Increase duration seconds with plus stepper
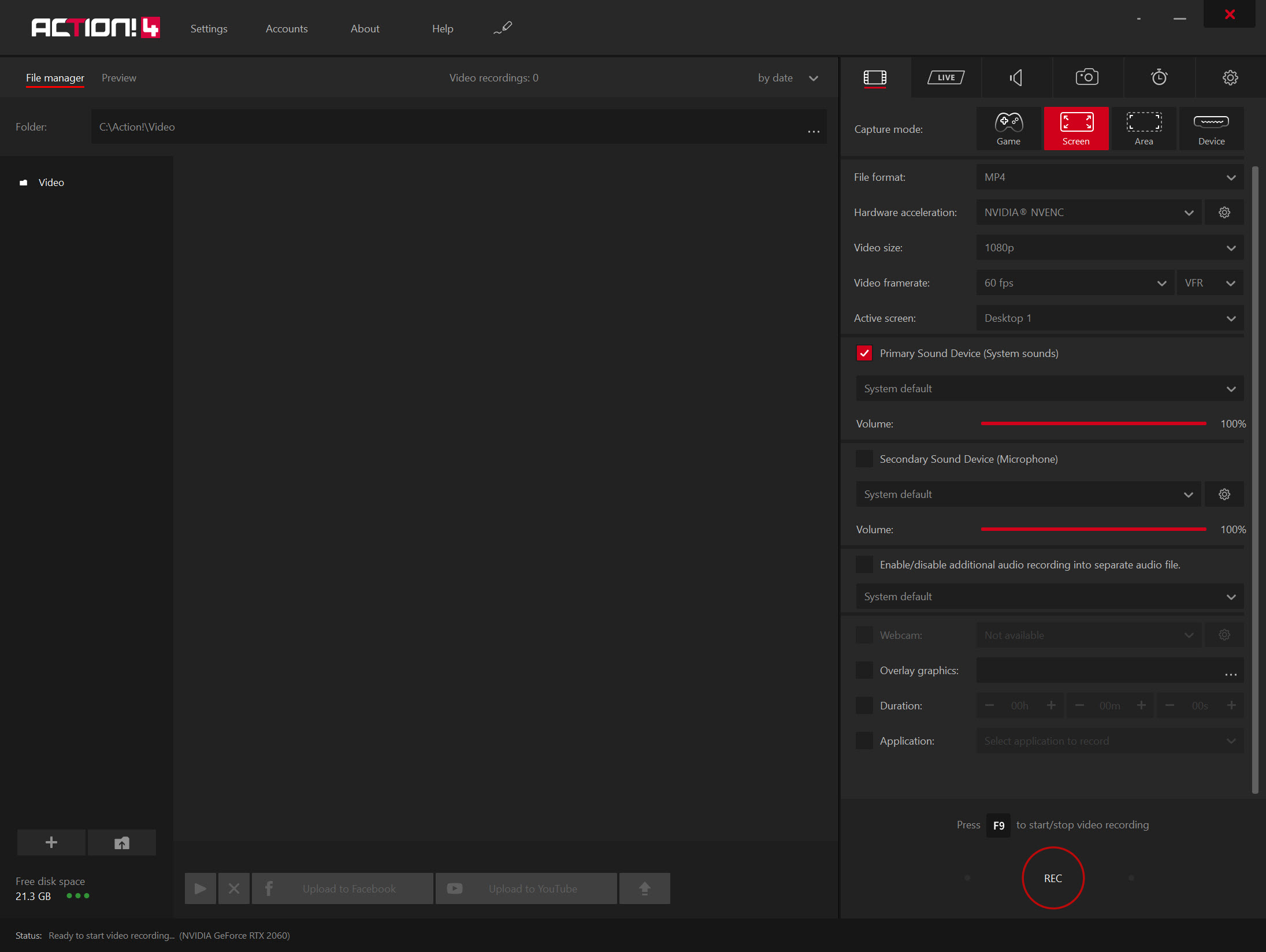Viewport: 1266px width, 952px height. 1231,705
